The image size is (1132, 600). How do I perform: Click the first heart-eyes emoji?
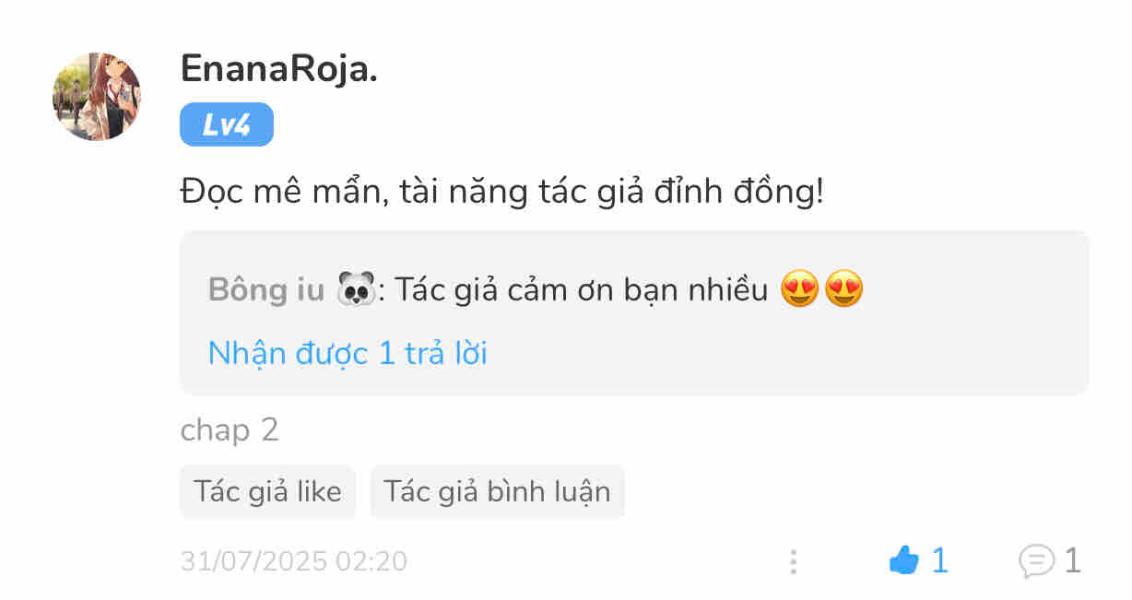(x=800, y=290)
